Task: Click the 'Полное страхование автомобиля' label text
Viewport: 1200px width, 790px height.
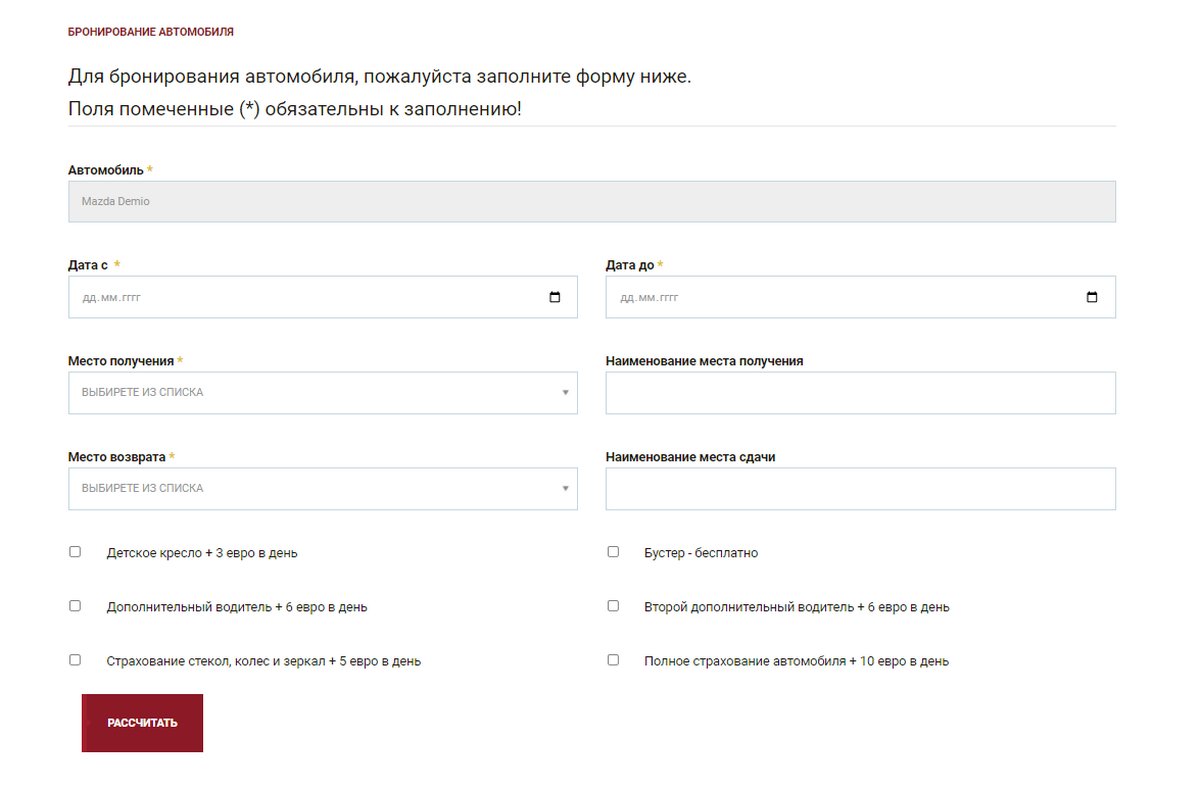Action: click(796, 661)
